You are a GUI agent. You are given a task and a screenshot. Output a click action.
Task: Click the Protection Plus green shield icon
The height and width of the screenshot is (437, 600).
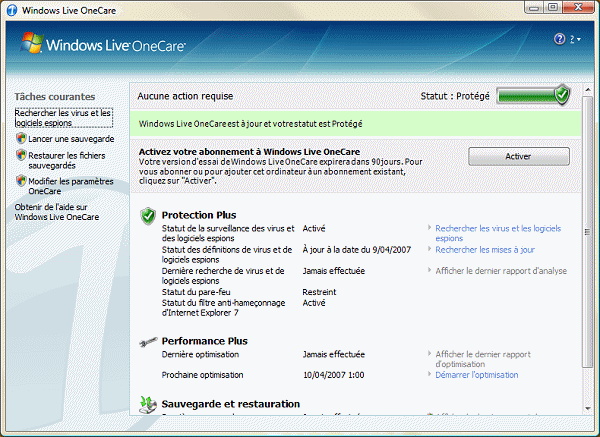point(148,215)
